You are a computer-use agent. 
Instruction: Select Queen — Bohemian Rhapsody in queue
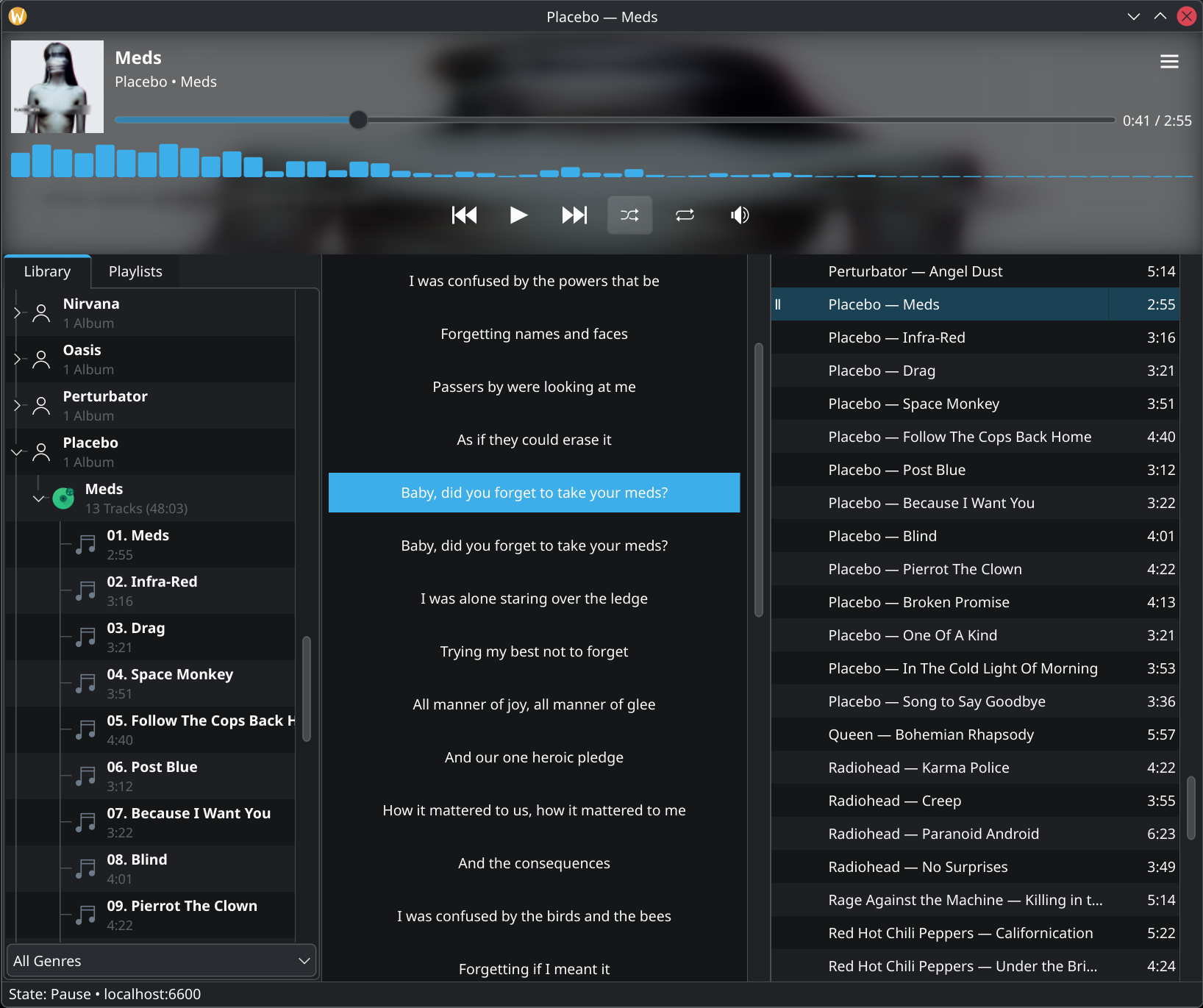976,734
